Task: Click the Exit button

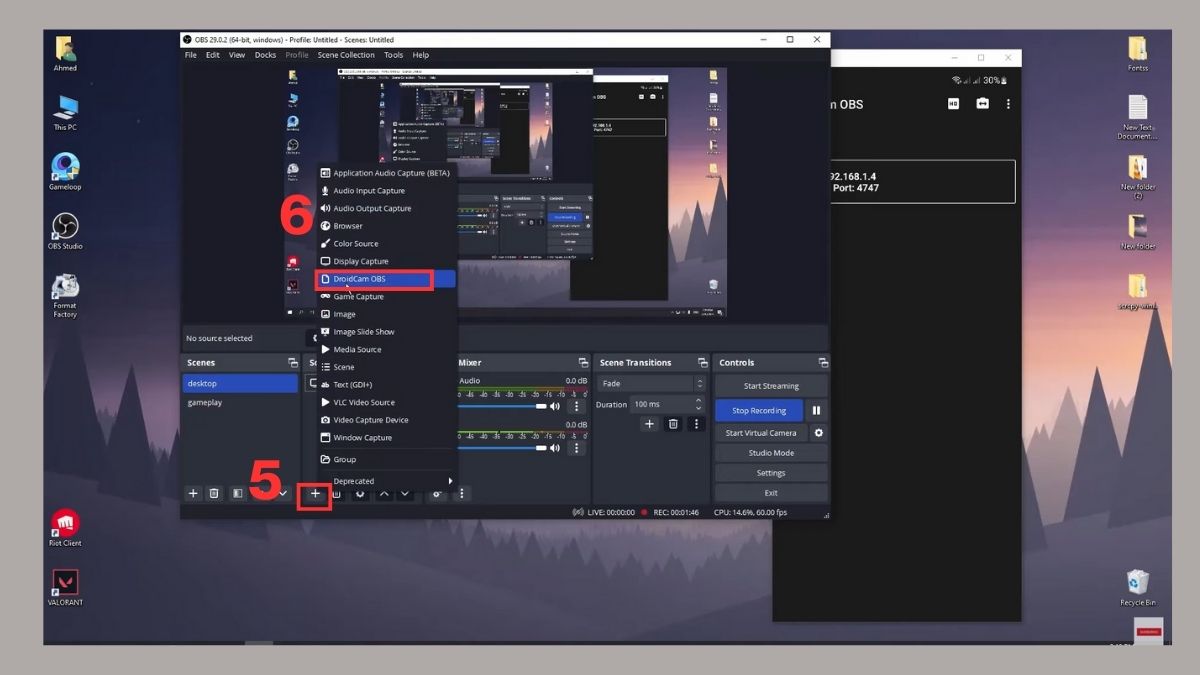Action: point(771,493)
